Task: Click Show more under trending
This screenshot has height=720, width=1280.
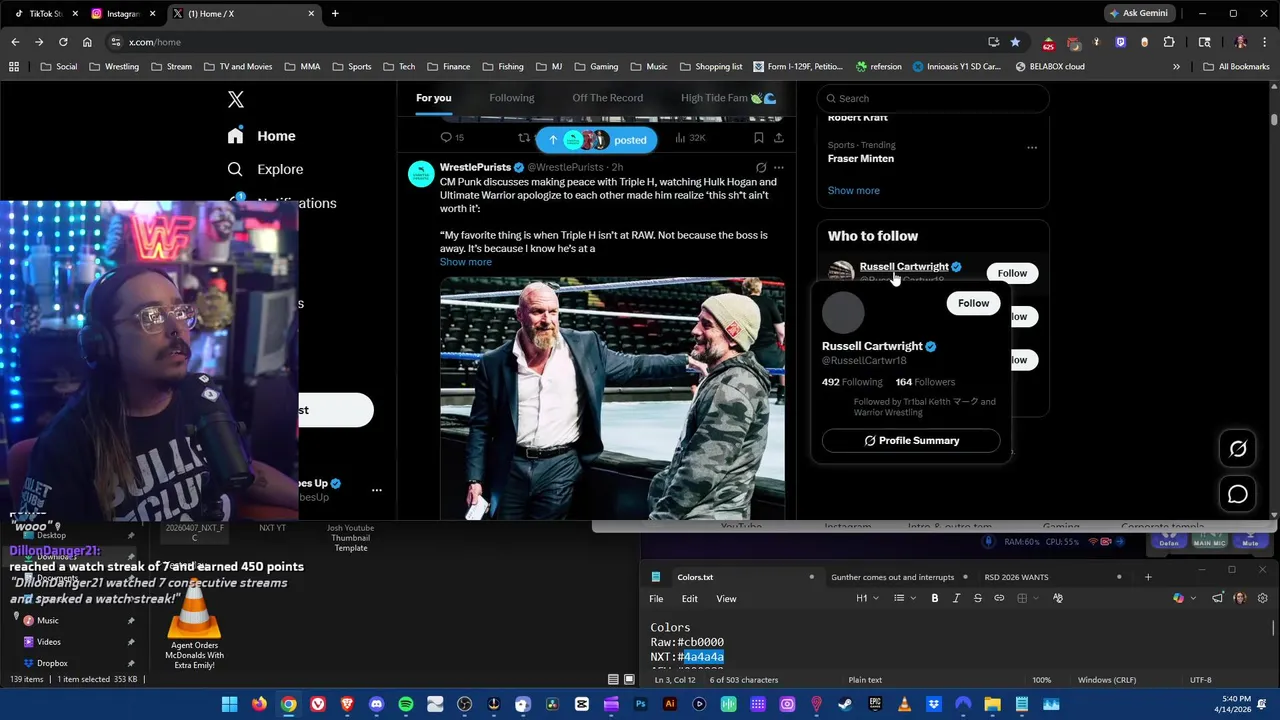Action: click(853, 190)
